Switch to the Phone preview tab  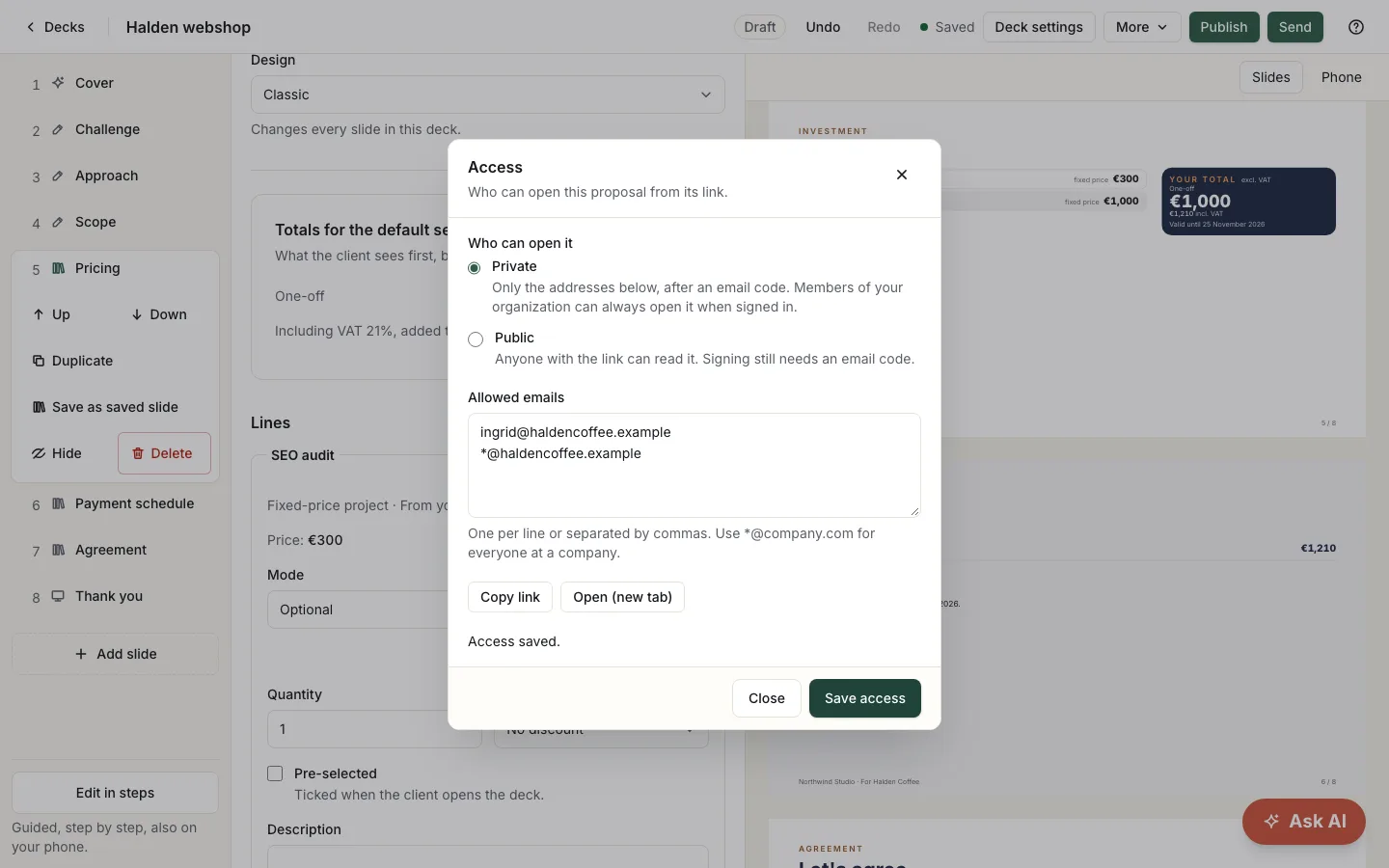[1342, 77]
